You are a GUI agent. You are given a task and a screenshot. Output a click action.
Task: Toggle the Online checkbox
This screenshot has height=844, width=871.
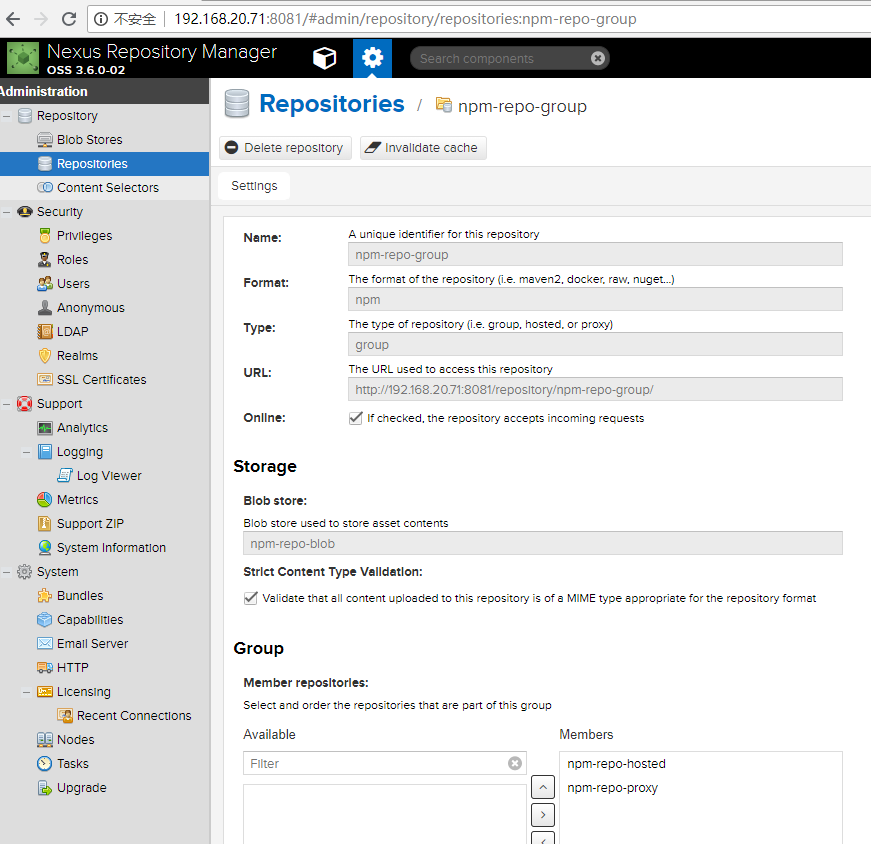click(x=356, y=418)
